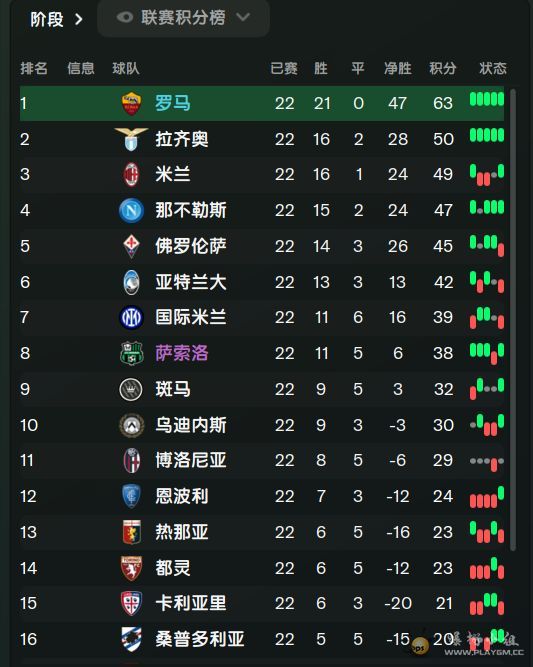Viewport: 533px width, 667px height.
Task: Select the Sassuolo green crest
Action: pos(131,353)
